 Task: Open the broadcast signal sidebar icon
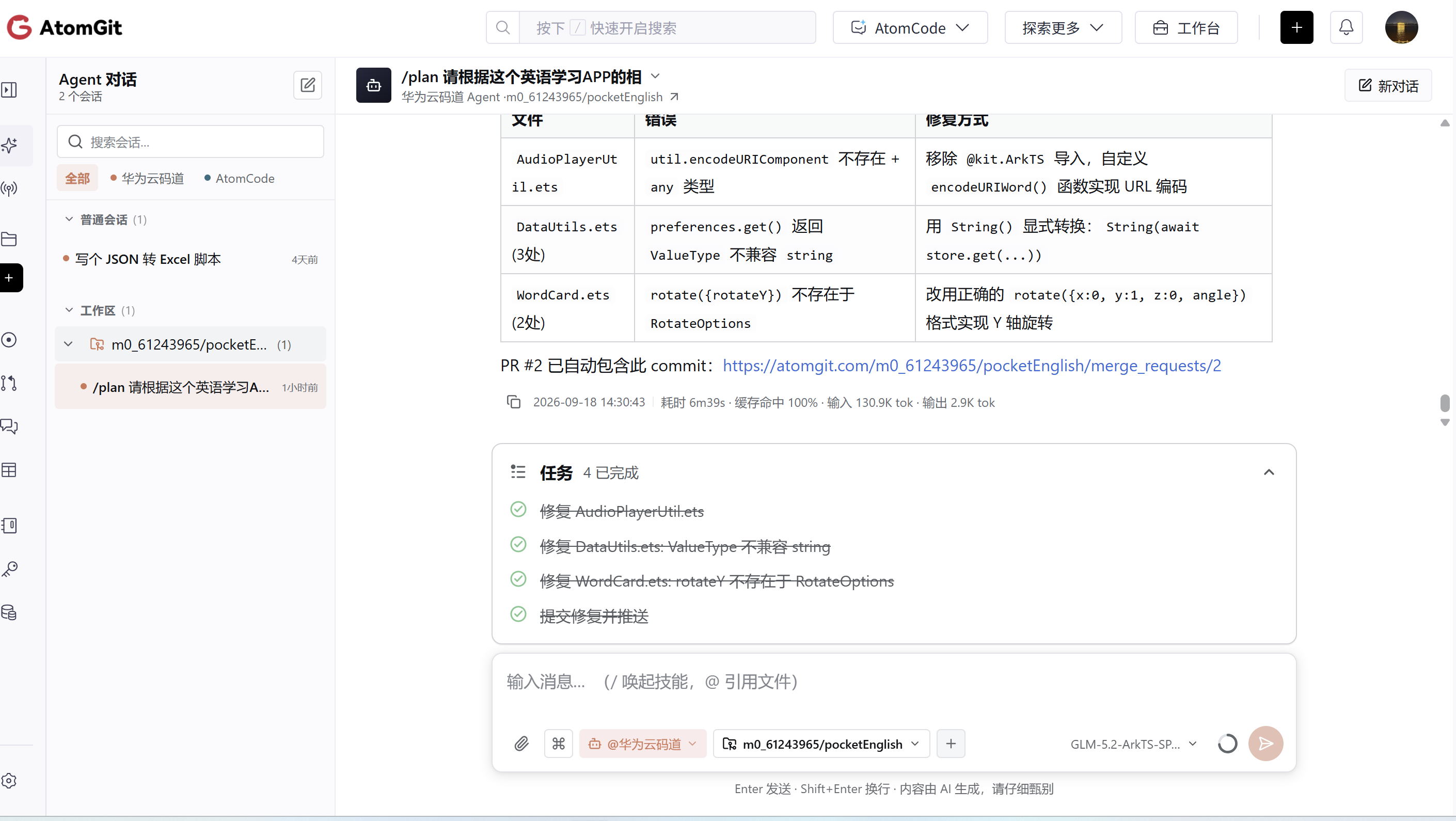pyautogui.click(x=9, y=188)
